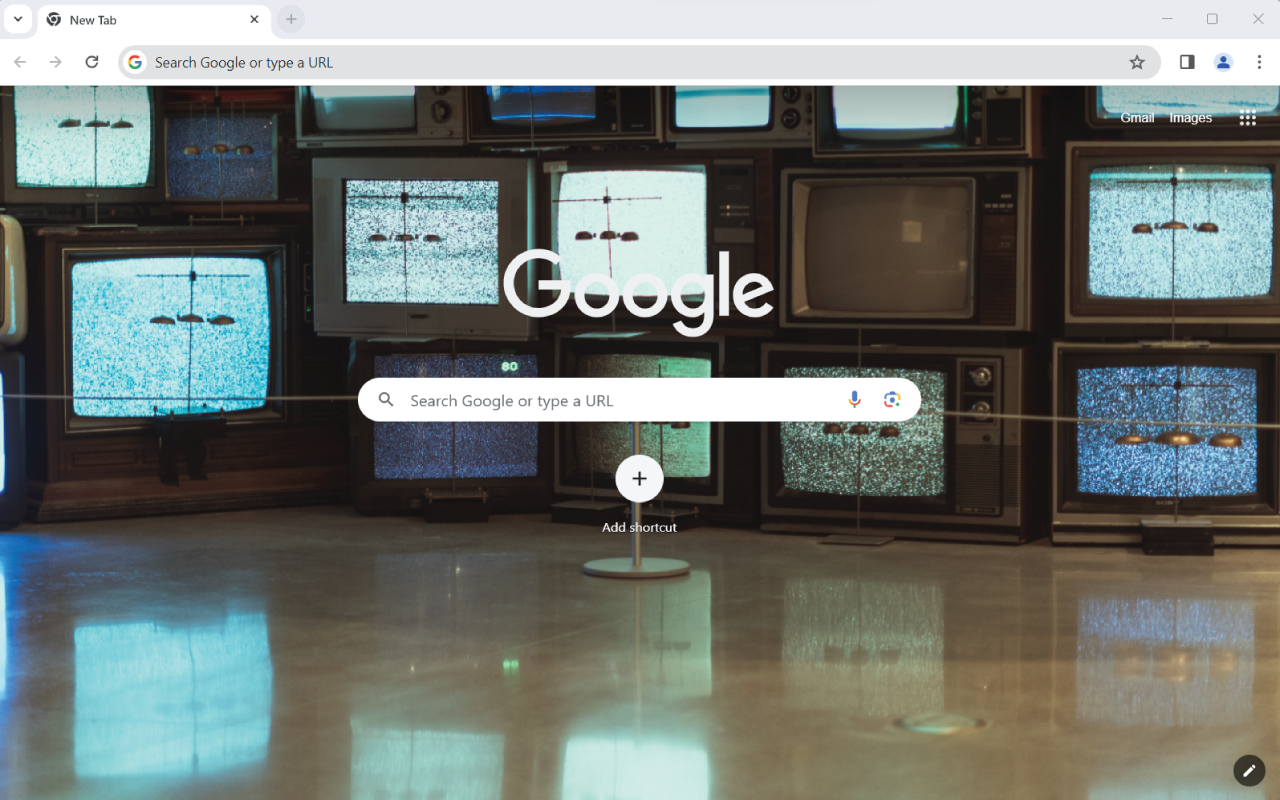This screenshot has height=800, width=1280.
Task: Open the Chrome profile avatar
Action: click(x=1223, y=62)
